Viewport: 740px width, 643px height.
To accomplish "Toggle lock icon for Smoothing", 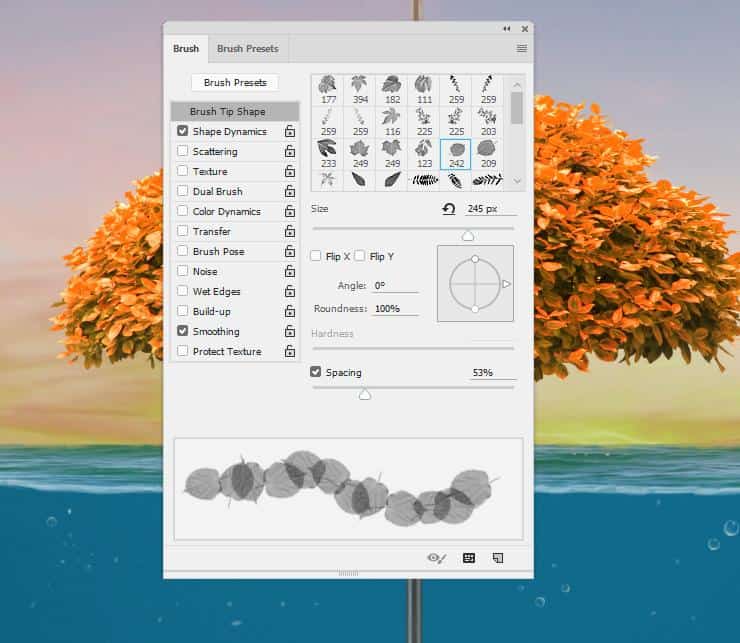I will coord(290,331).
